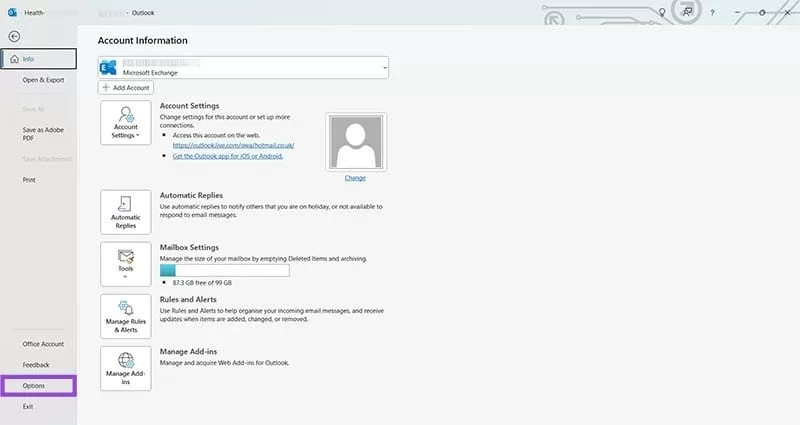Open the Automatic Replies icon button
The height and width of the screenshot is (425, 800).
tap(126, 212)
